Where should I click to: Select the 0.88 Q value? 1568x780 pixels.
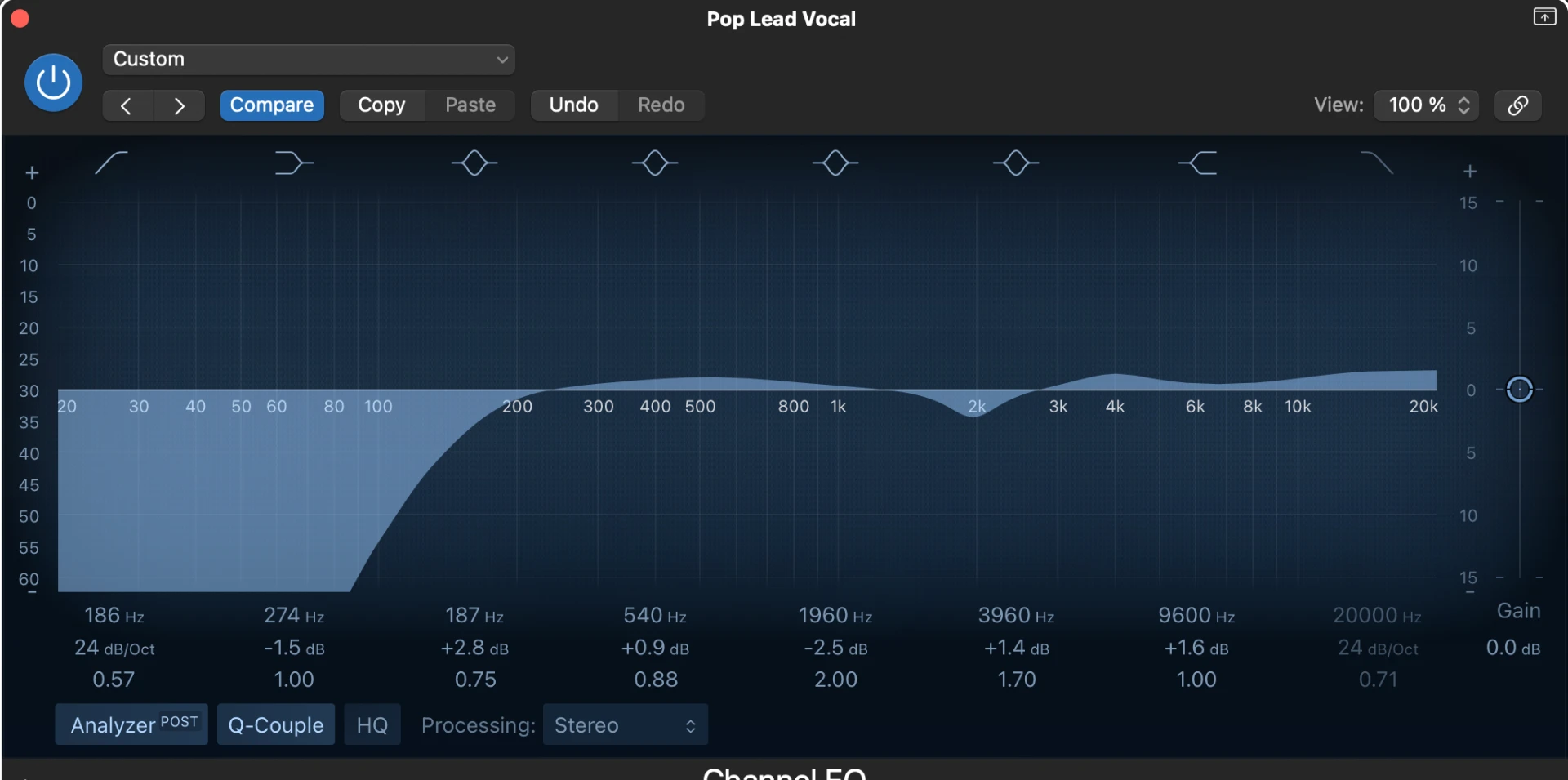coord(656,680)
